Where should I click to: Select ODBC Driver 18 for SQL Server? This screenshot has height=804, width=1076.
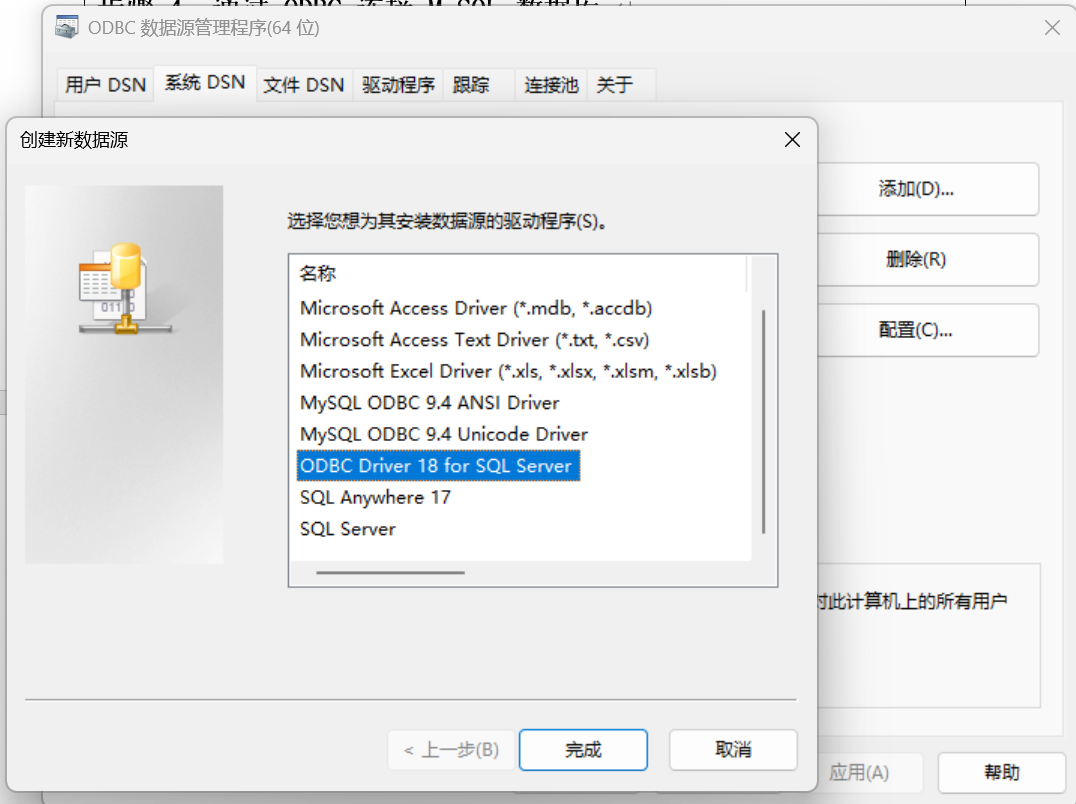click(x=438, y=466)
